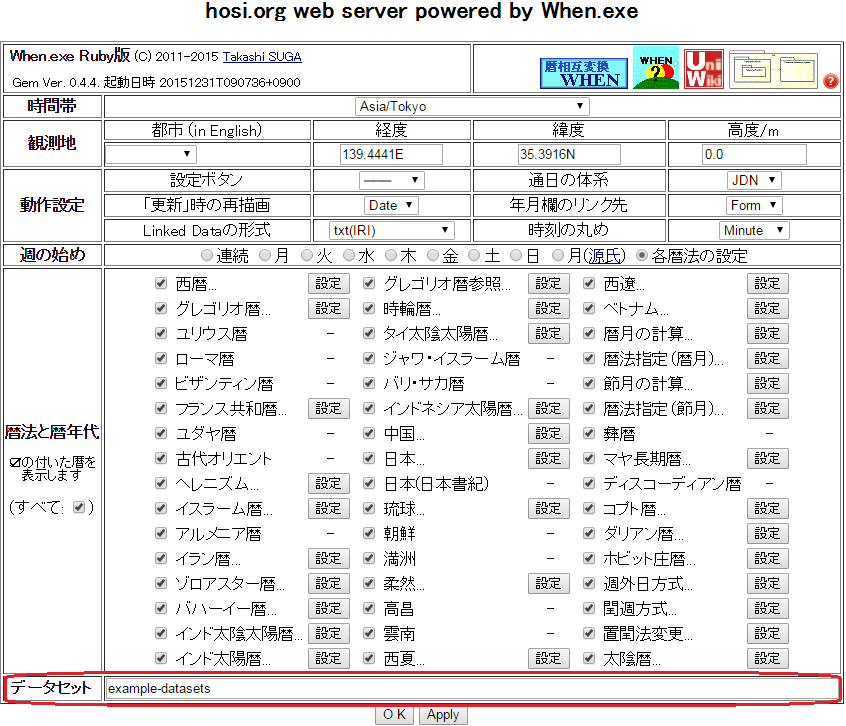Expand the JDN day-count system dropdown
Image resolution: width=846 pixels, height=726 pixels.
[x=753, y=181]
